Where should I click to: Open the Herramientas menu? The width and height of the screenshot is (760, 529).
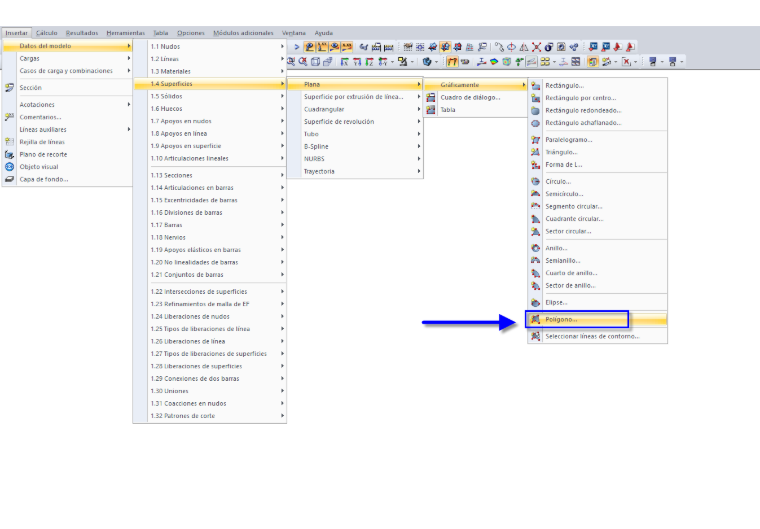[126, 33]
